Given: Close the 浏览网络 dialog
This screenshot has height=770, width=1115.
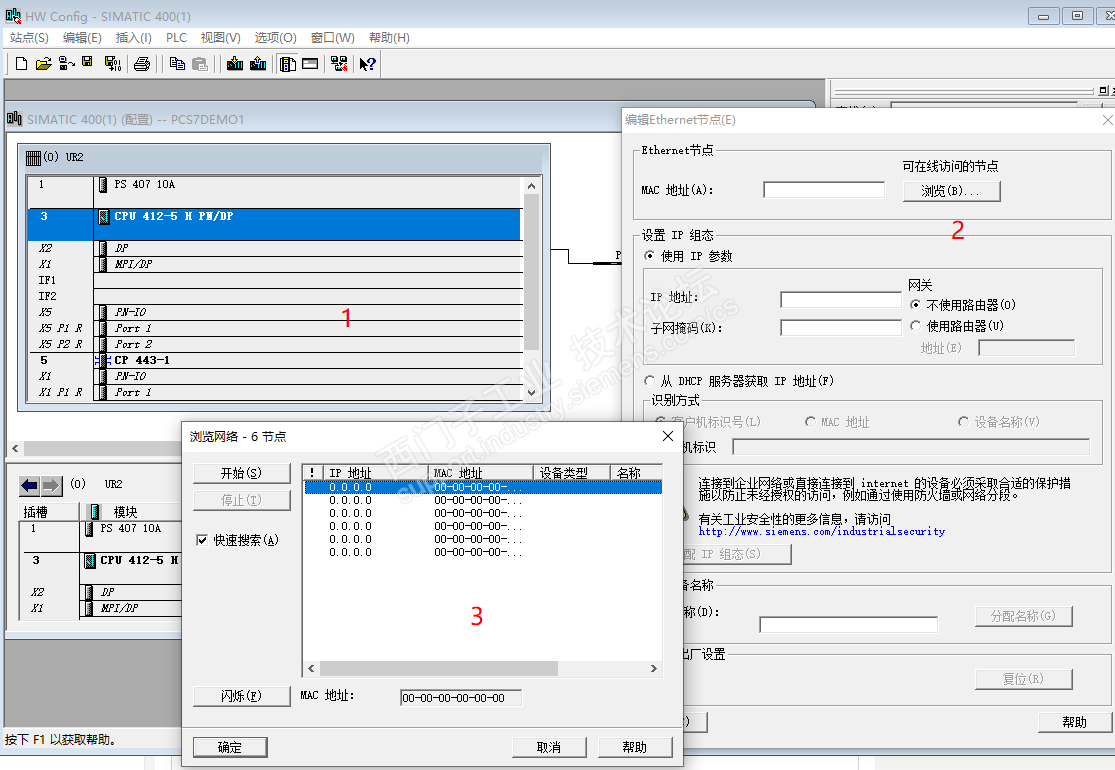Looking at the screenshot, I should (x=668, y=436).
